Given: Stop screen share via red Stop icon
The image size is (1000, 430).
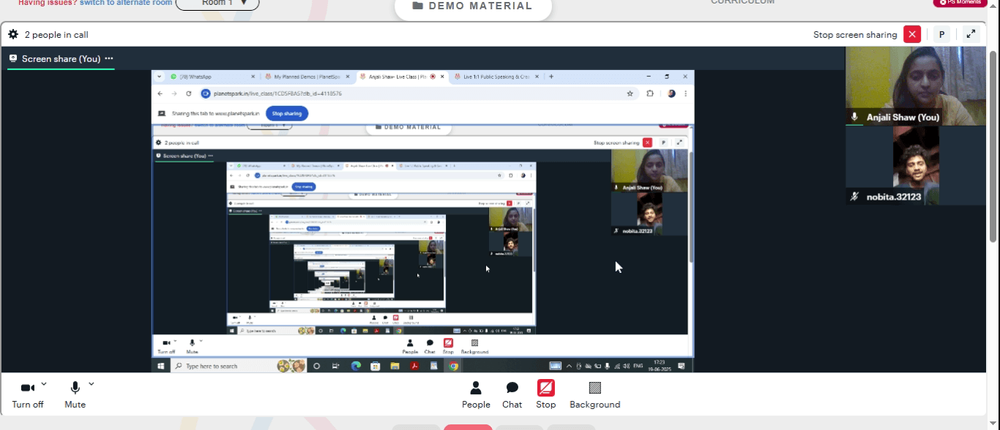Looking at the screenshot, I should [x=545, y=395].
